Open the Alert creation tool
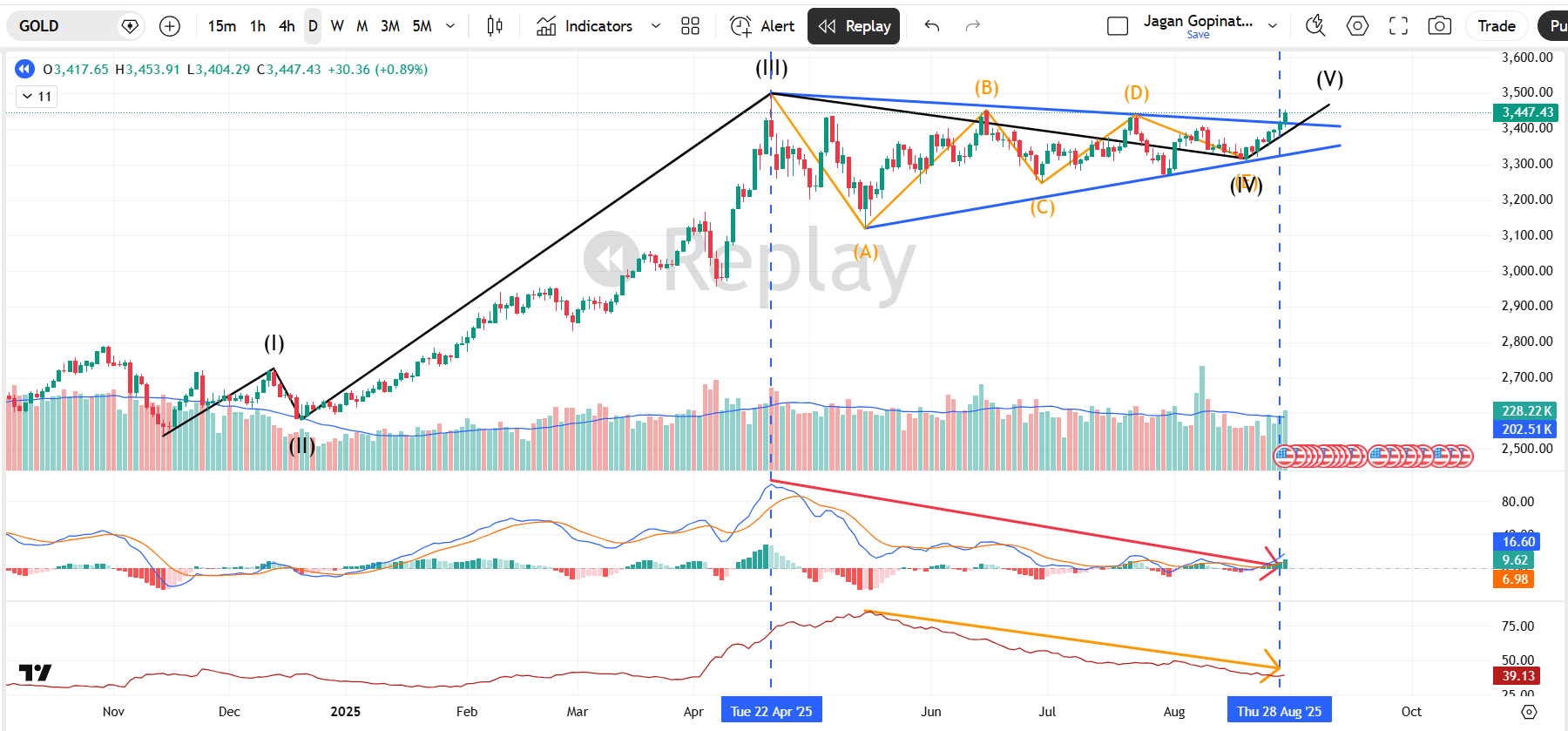The height and width of the screenshot is (731, 1568). (760, 26)
